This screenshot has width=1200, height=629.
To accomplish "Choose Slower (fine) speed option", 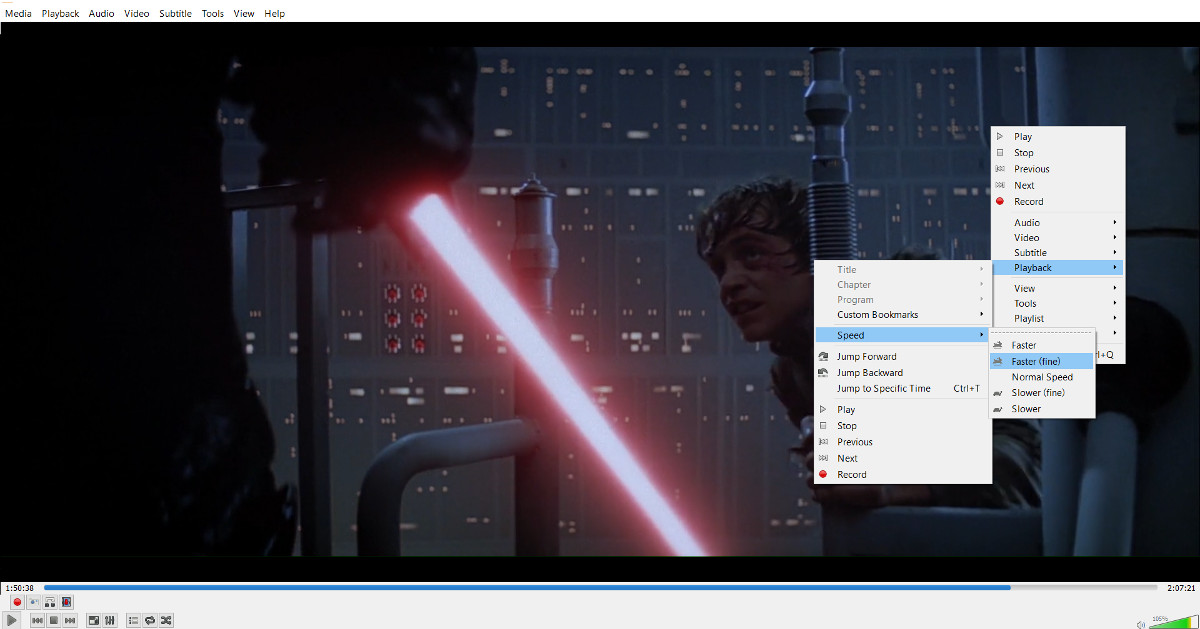I will 1043,393.
